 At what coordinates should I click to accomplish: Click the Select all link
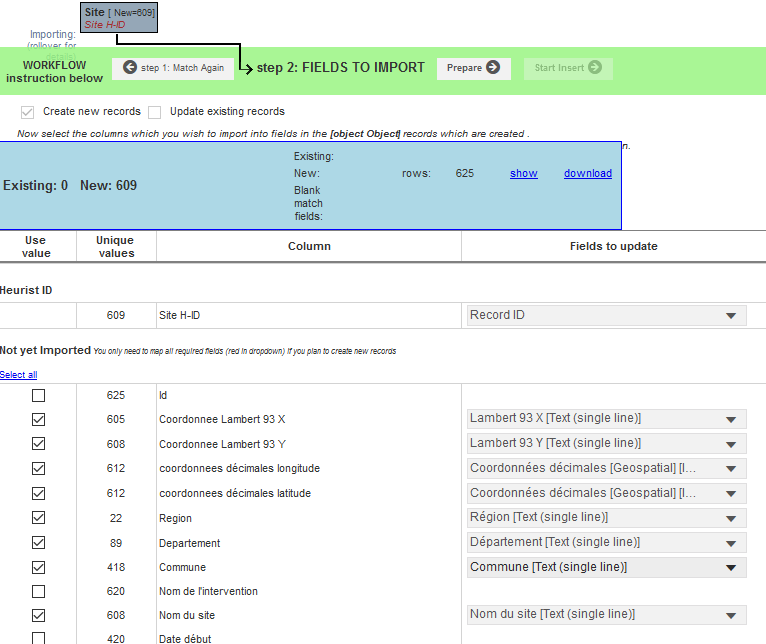pyautogui.click(x=18, y=375)
